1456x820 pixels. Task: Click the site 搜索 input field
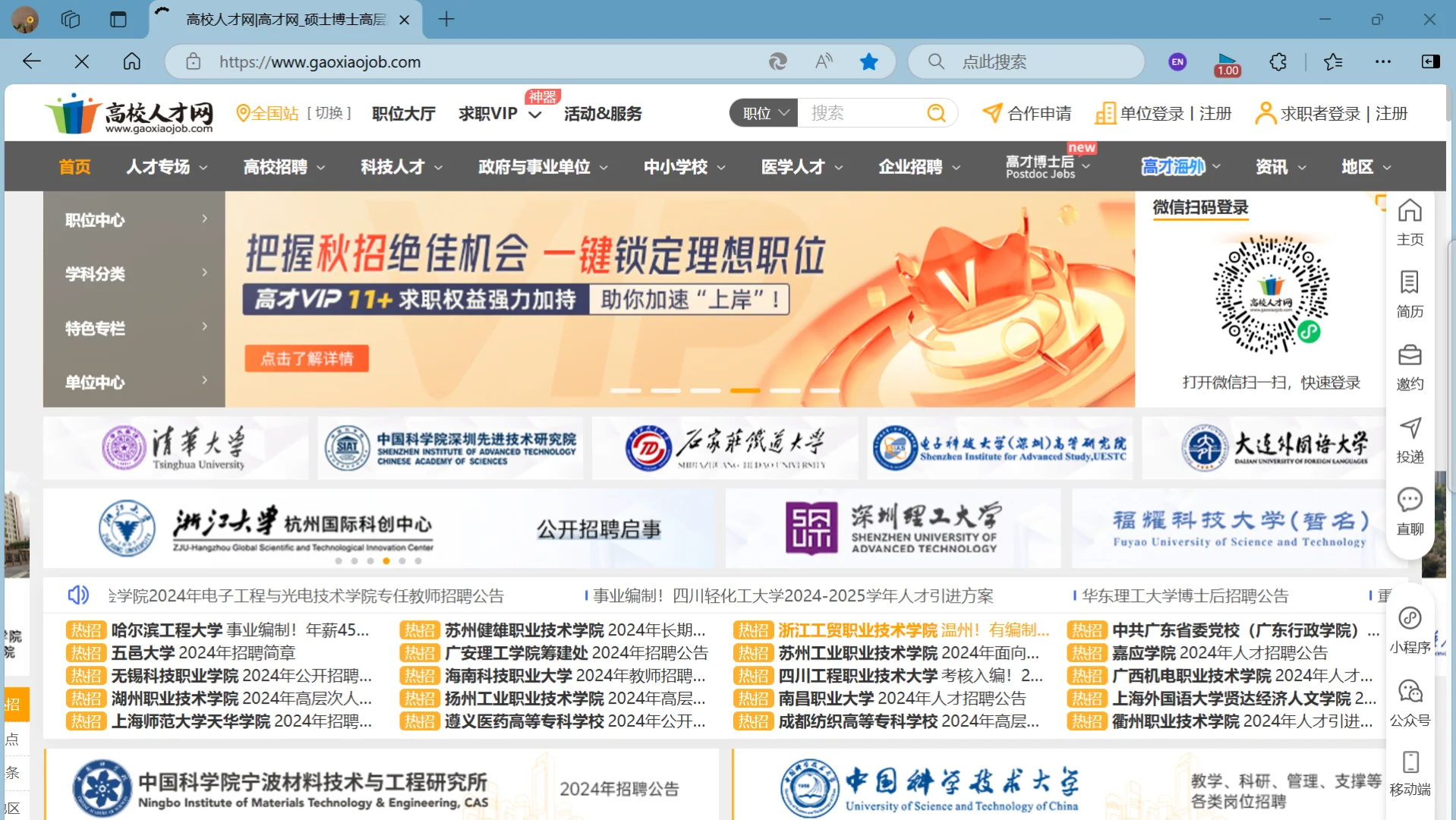tap(862, 113)
